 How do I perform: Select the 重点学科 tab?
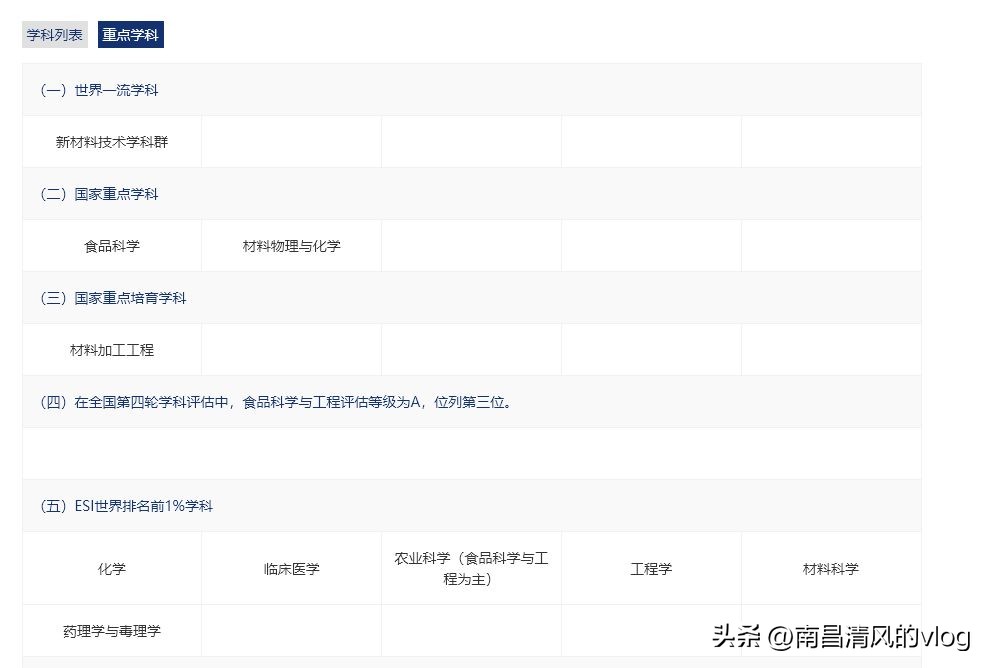(130, 33)
